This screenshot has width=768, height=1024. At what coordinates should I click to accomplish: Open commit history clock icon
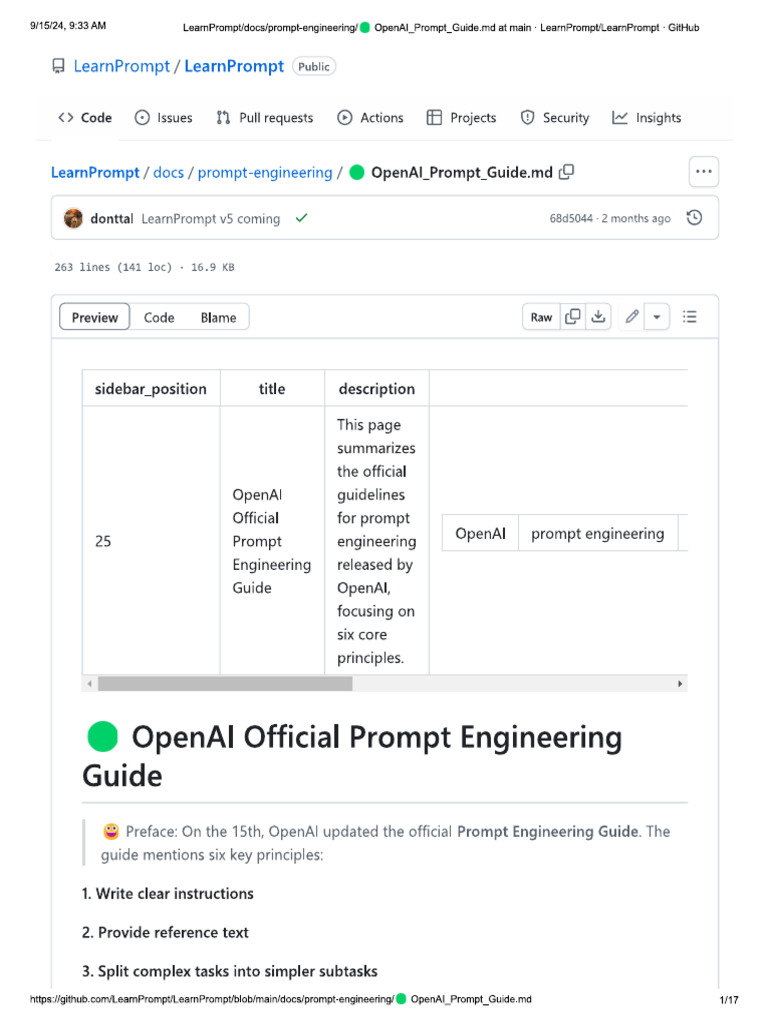click(695, 218)
